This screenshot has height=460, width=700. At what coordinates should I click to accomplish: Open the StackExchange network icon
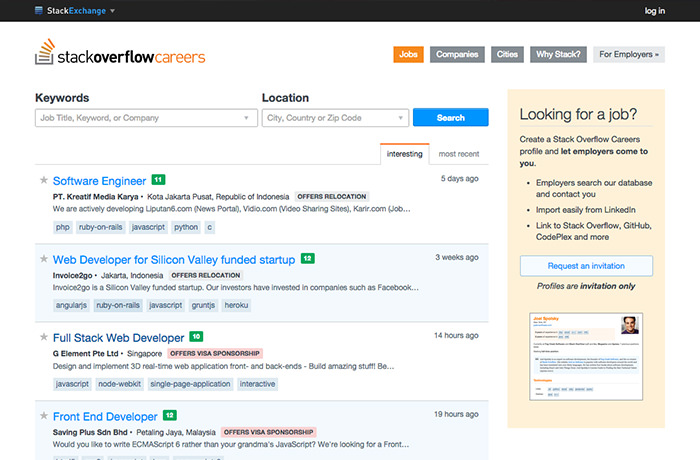pos(39,10)
